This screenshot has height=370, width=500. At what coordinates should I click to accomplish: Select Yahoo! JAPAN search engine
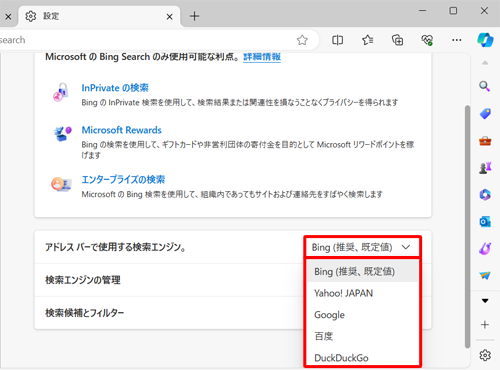[362, 293]
